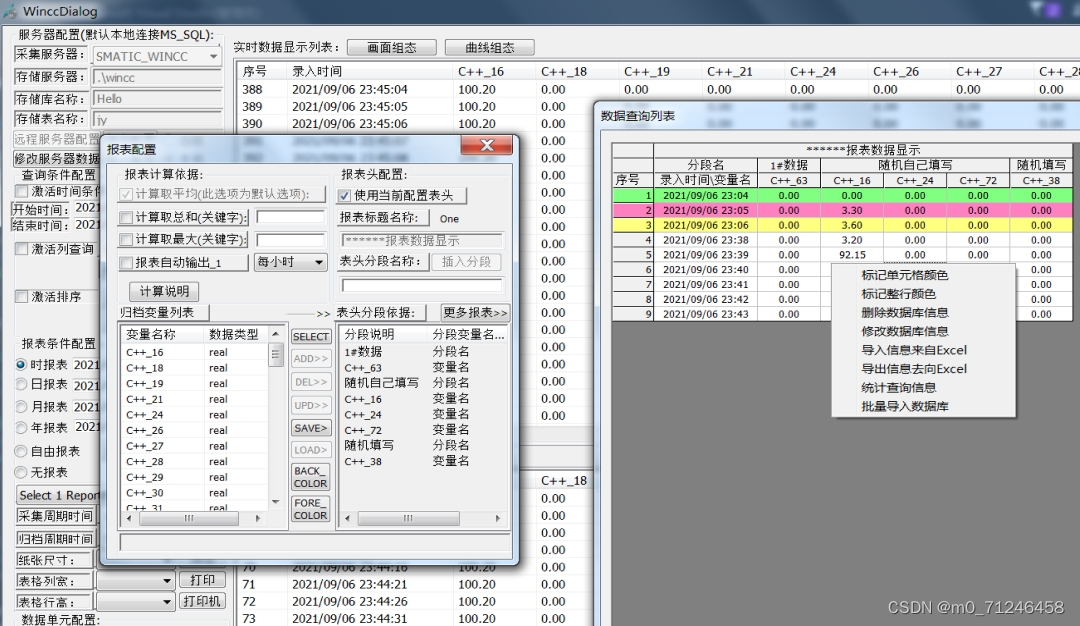
Task: Select the 时报表 radio button
Action: (x=21, y=364)
